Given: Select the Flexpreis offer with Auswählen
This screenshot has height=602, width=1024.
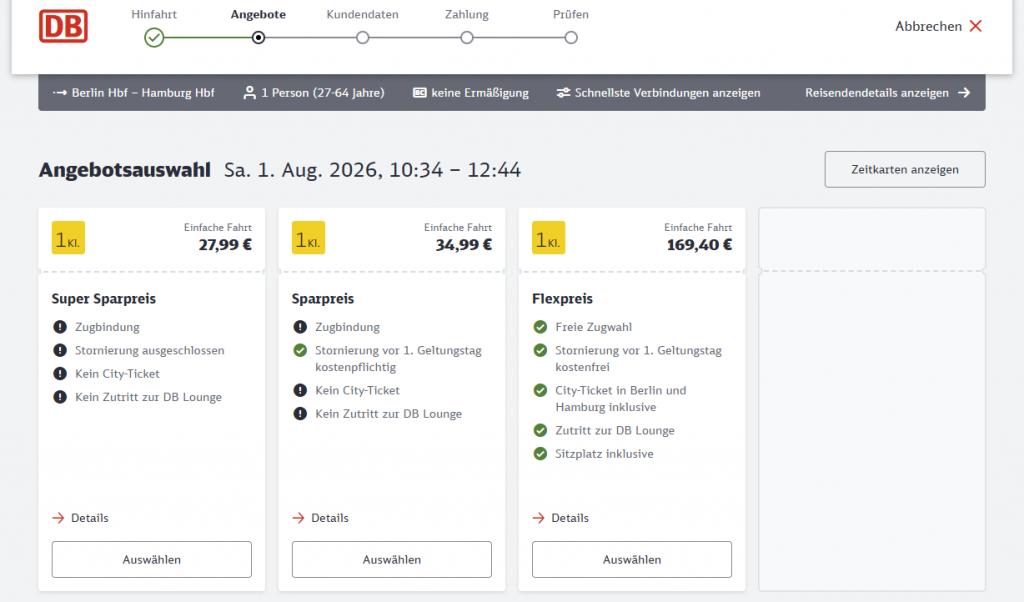Looking at the screenshot, I should 632,560.
